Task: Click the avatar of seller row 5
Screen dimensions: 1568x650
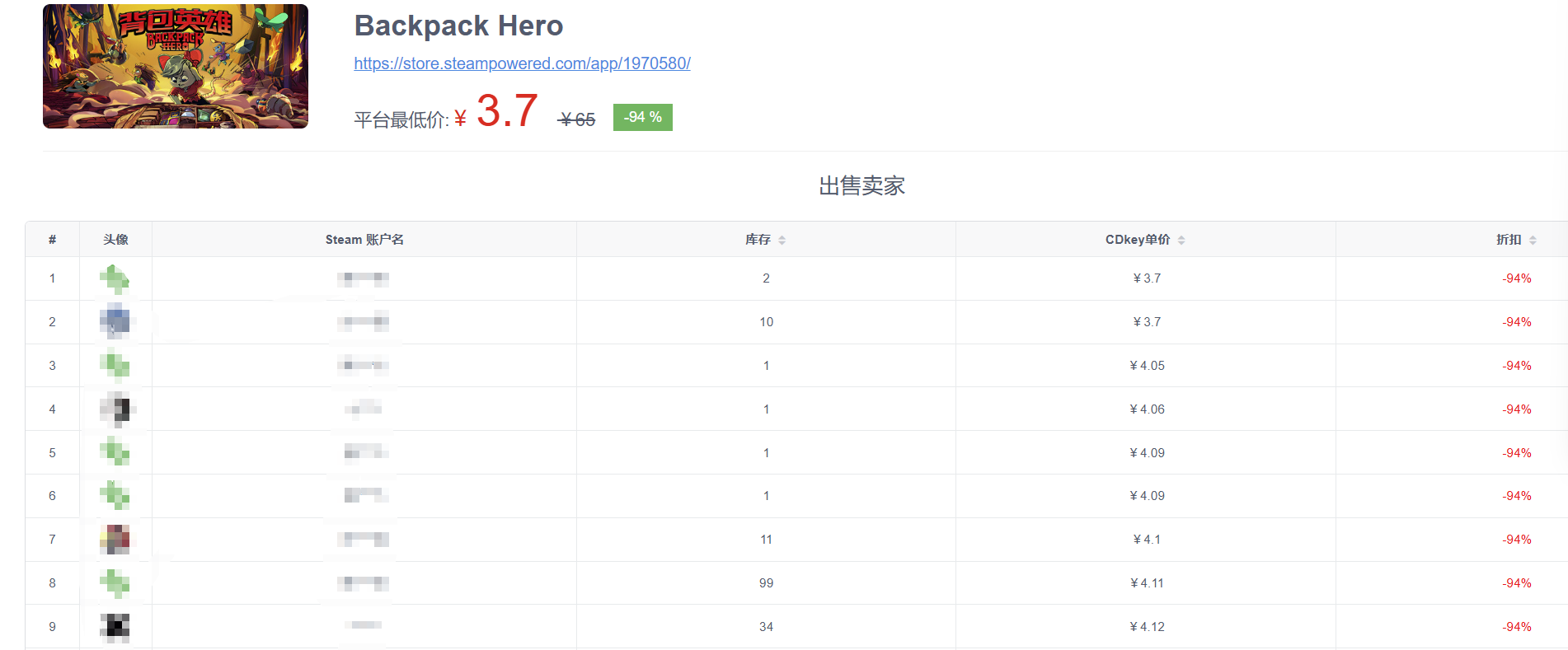Action: click(x=115, y=452)
